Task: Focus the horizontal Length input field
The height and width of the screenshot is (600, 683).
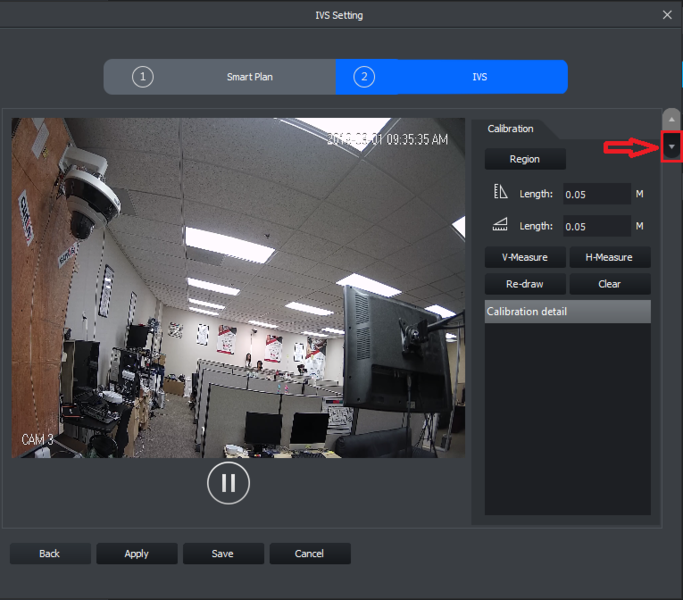Action: click(x=596, y=226)
